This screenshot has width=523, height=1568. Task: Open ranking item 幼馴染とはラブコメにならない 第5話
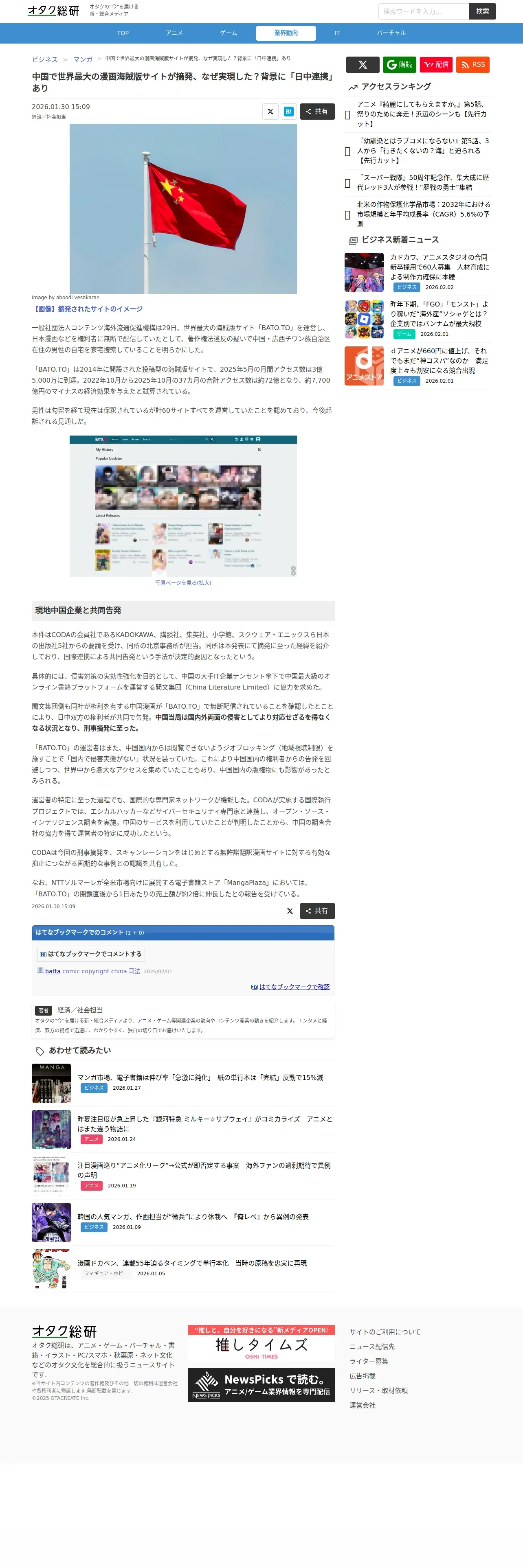coord(423,151)
